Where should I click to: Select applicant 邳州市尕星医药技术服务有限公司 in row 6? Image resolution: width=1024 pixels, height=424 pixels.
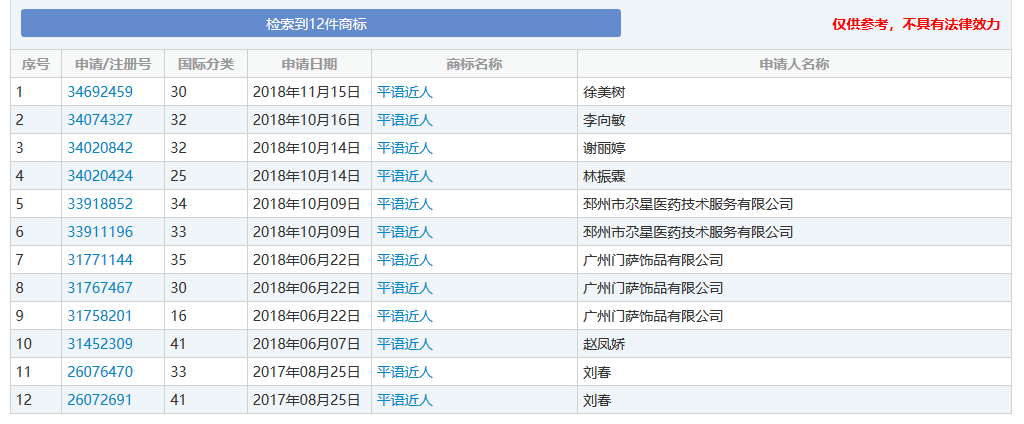(688, 232)
